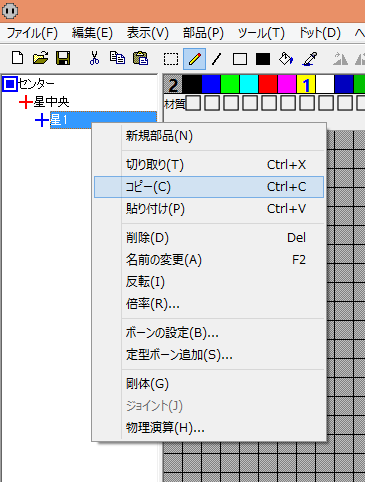Pick the bright blue color swatch
The height and width of the screenshot is (482, 365).
[x=211, y=84]
